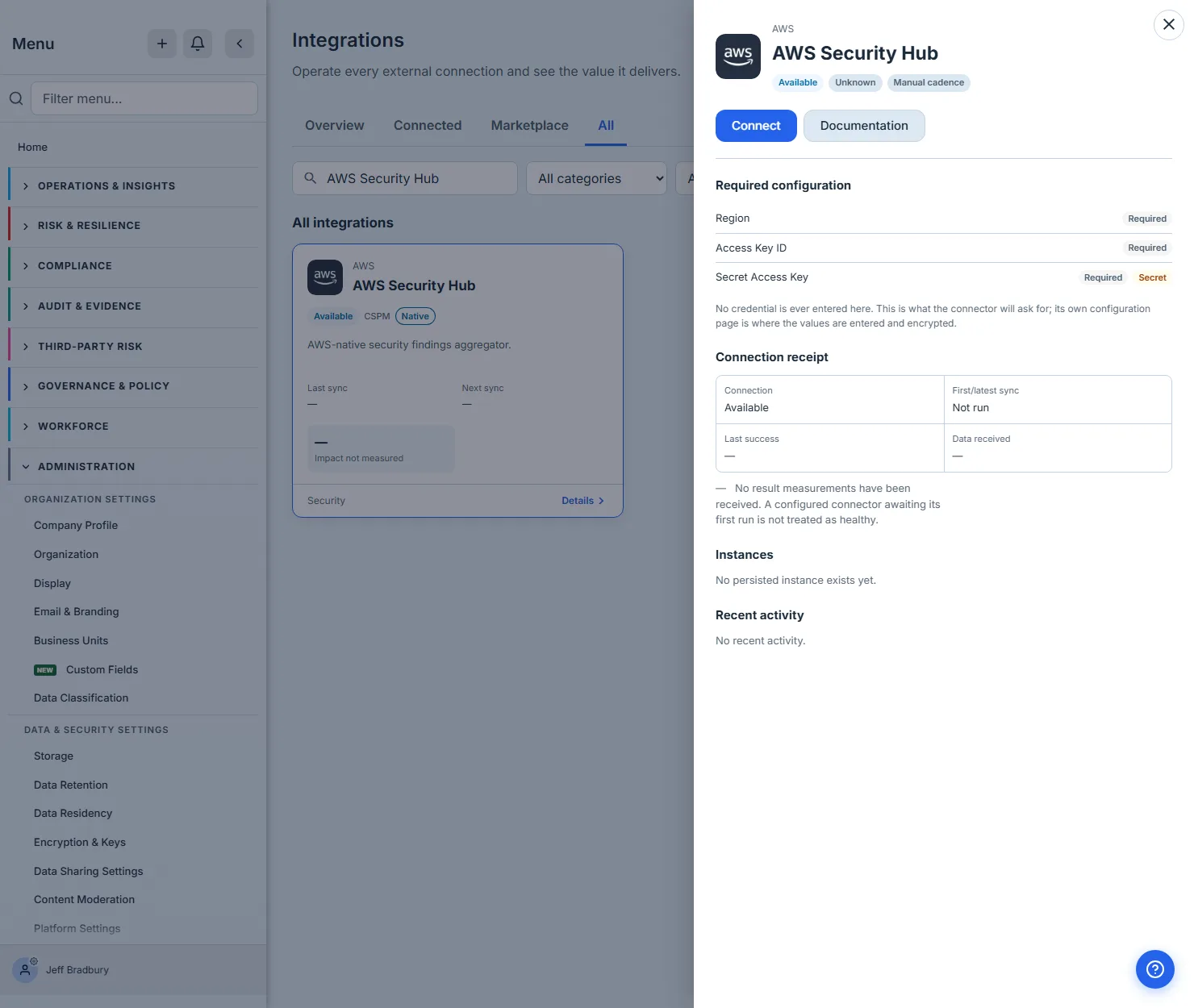Switch to the Connected tab
Screen dimensions: 1194x1008
(428, 126)
